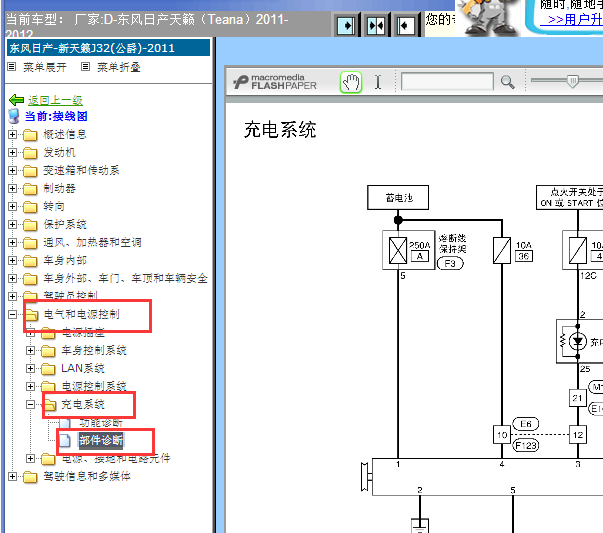Open the 部件诊断 document
The height and width of the screenshot is (533, 603).
(x=101, y=440)
